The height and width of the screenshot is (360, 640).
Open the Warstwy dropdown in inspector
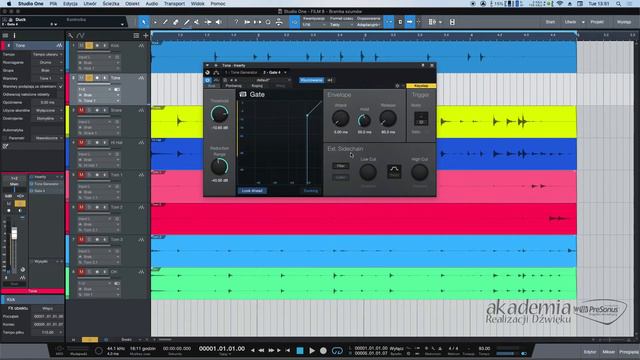pos(48,78)
